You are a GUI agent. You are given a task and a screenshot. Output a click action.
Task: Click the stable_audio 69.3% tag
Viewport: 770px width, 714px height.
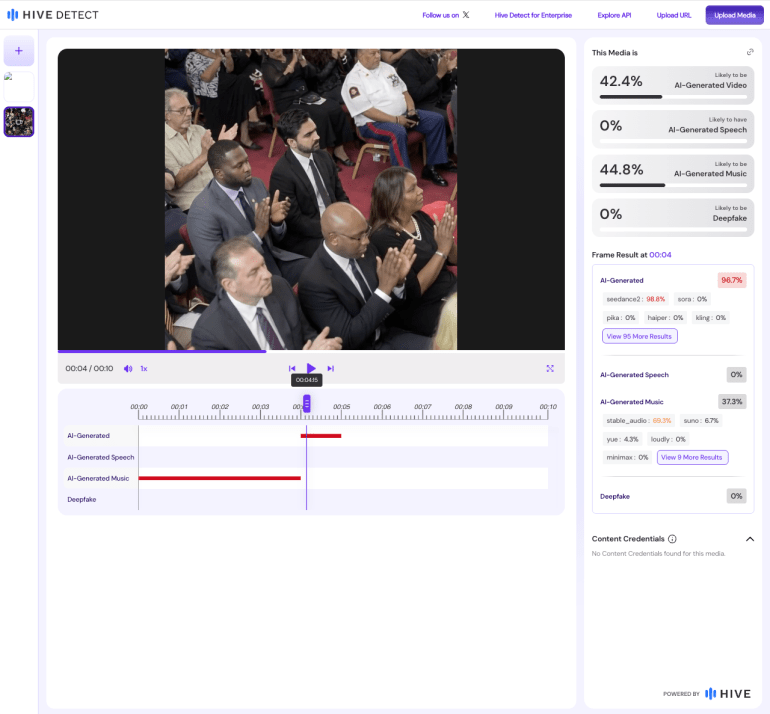[x=638, y=420]
